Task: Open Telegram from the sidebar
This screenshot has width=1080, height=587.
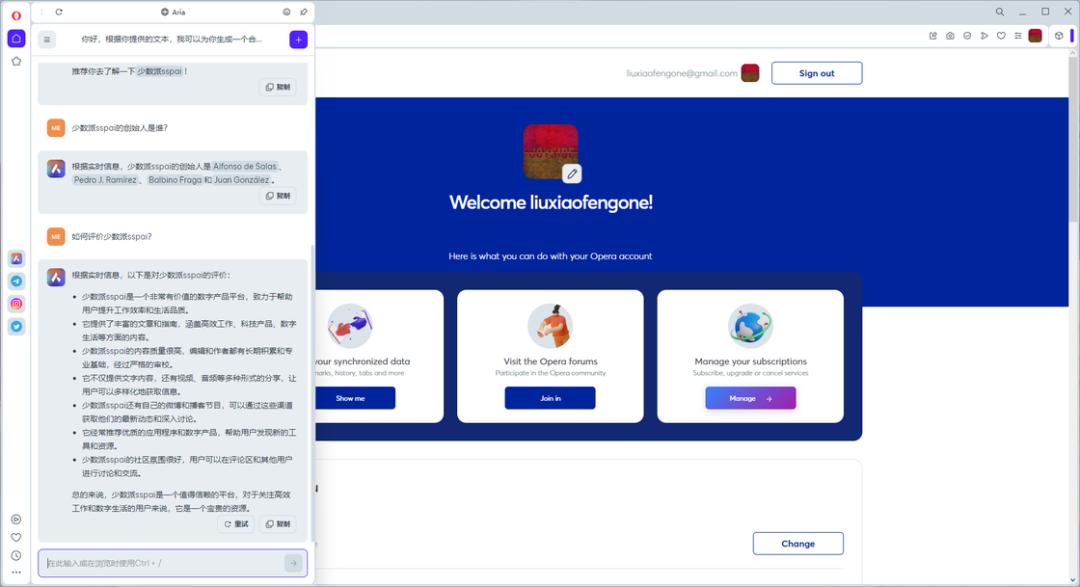Action: (x=17, y=281)
